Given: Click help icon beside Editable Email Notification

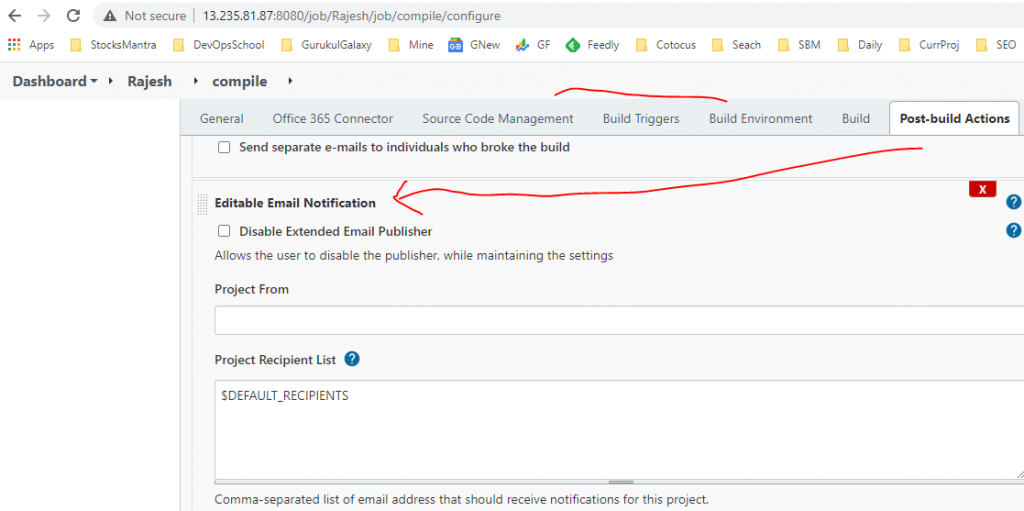Looking at the screenshot, I should [x=1013, y=202].
